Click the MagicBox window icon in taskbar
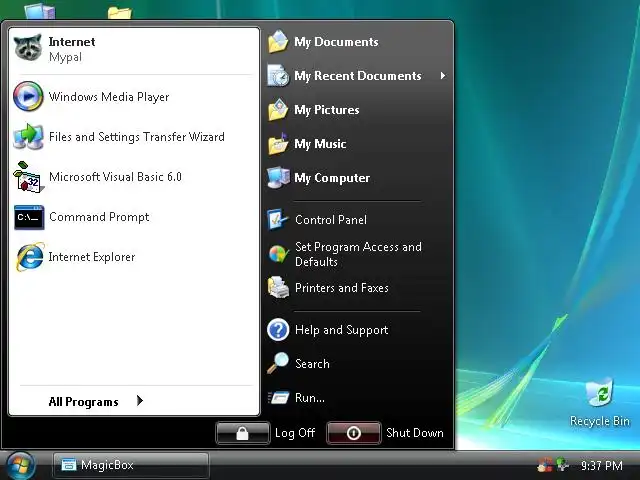This screenshot has height=480, width=640. click(69, 464)
